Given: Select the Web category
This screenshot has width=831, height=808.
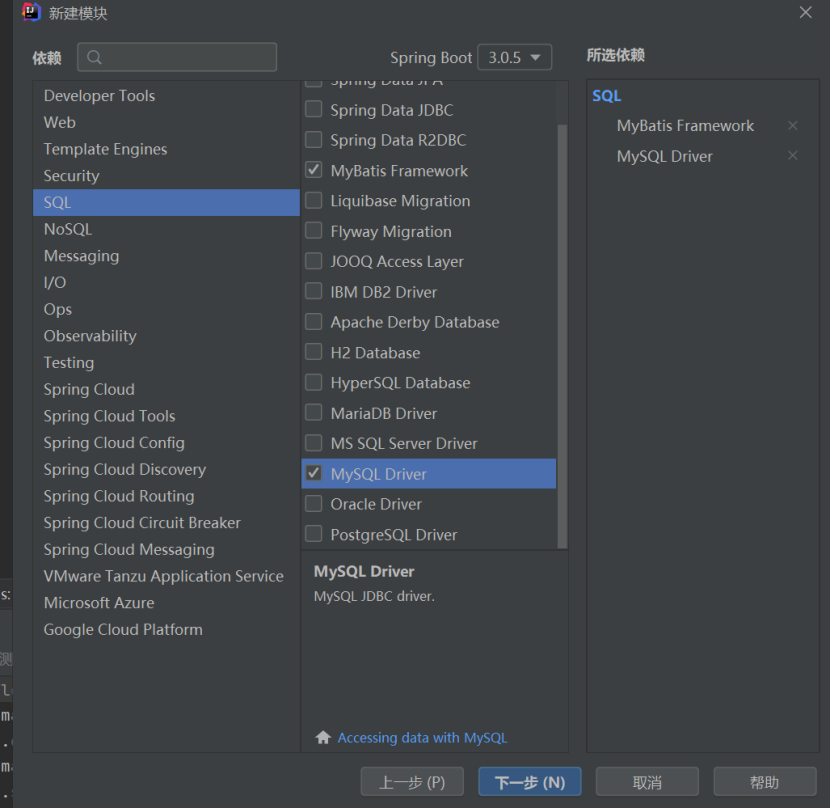Looking at the screenshot, I should [166, 122].
